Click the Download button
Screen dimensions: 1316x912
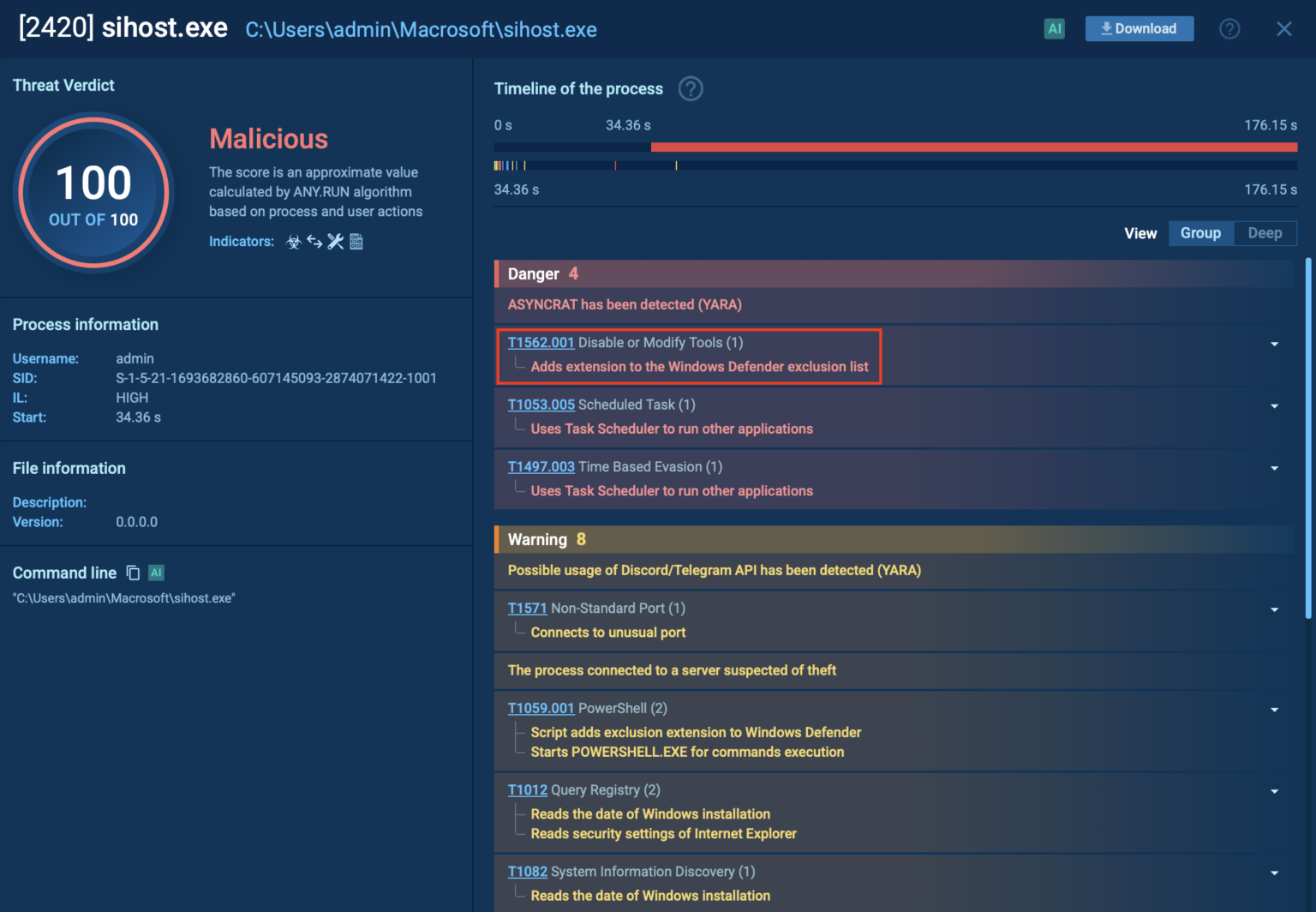(x=1140, y=28)
